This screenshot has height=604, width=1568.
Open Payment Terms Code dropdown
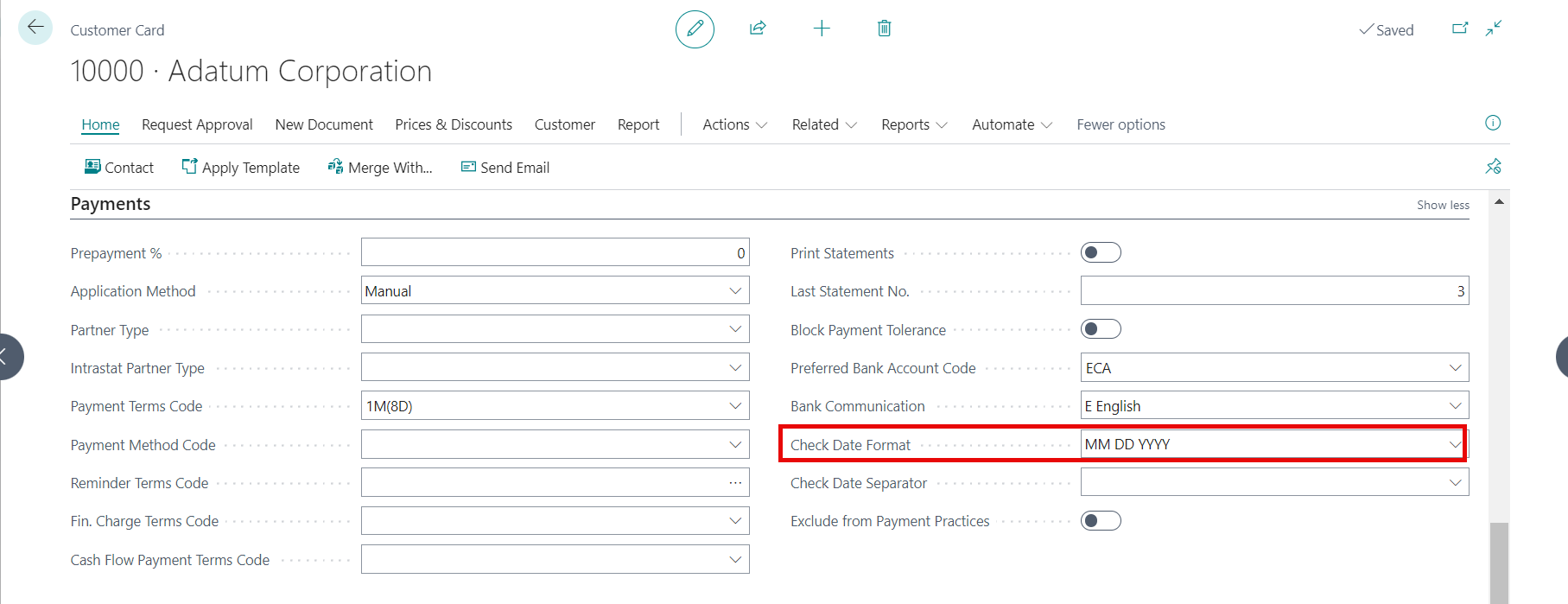coord(735,405)
